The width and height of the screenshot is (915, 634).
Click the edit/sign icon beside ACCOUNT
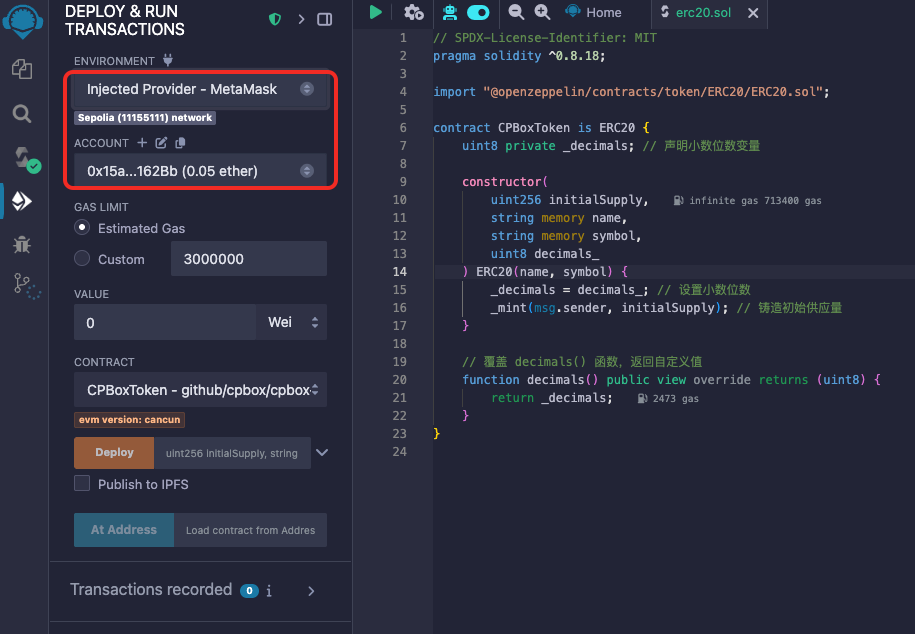161,142
